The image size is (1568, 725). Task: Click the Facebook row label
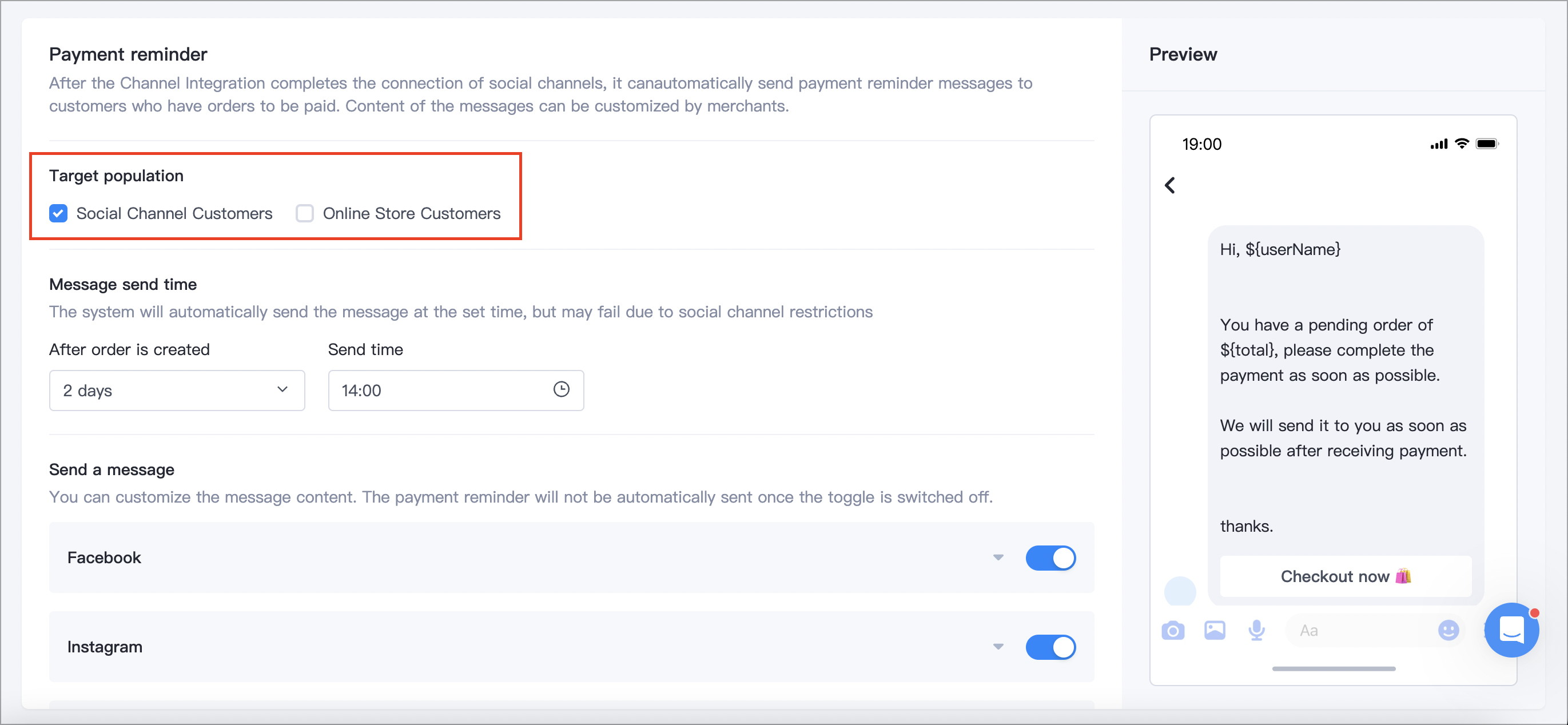point(104,557)
